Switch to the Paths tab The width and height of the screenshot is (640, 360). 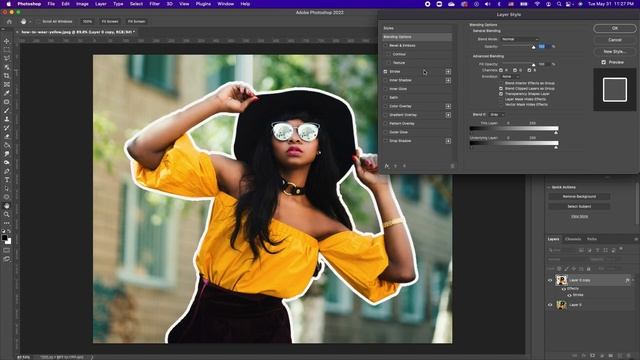click(592, 239)
